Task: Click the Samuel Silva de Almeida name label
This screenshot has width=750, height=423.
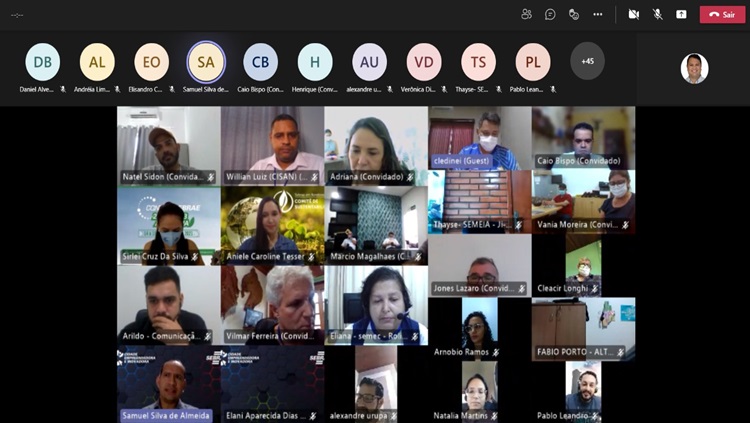Action: [166, 415]
